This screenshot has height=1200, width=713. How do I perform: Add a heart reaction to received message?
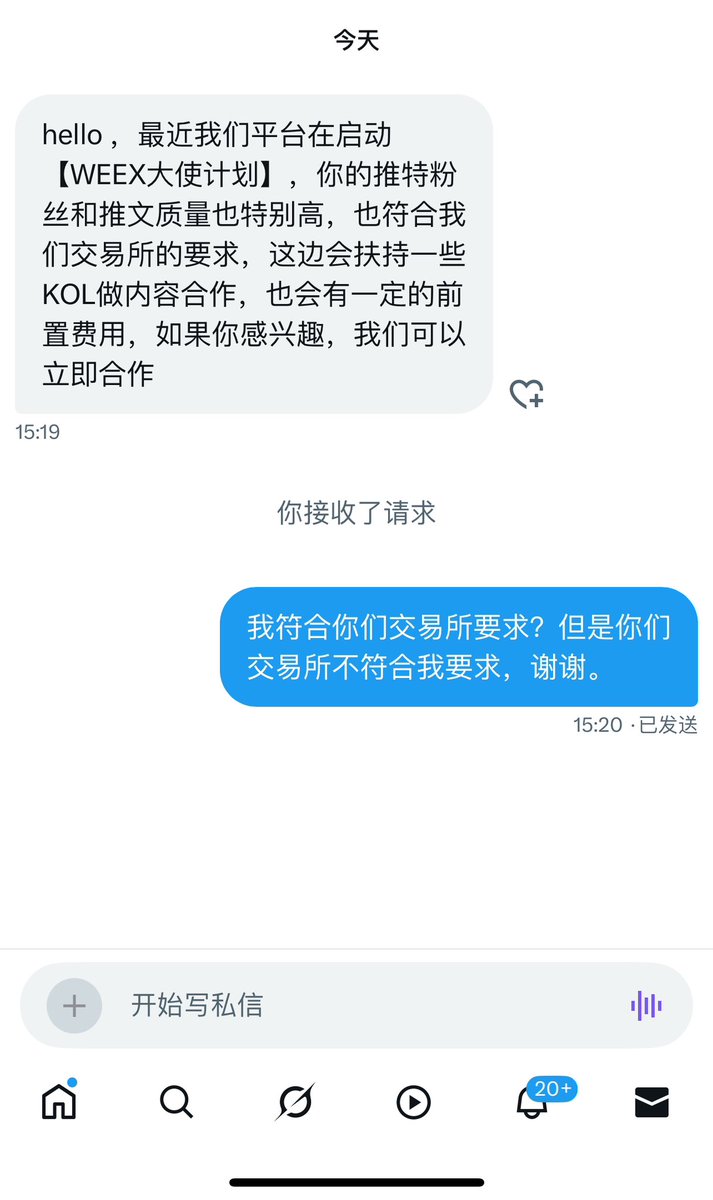pos(527,394)
